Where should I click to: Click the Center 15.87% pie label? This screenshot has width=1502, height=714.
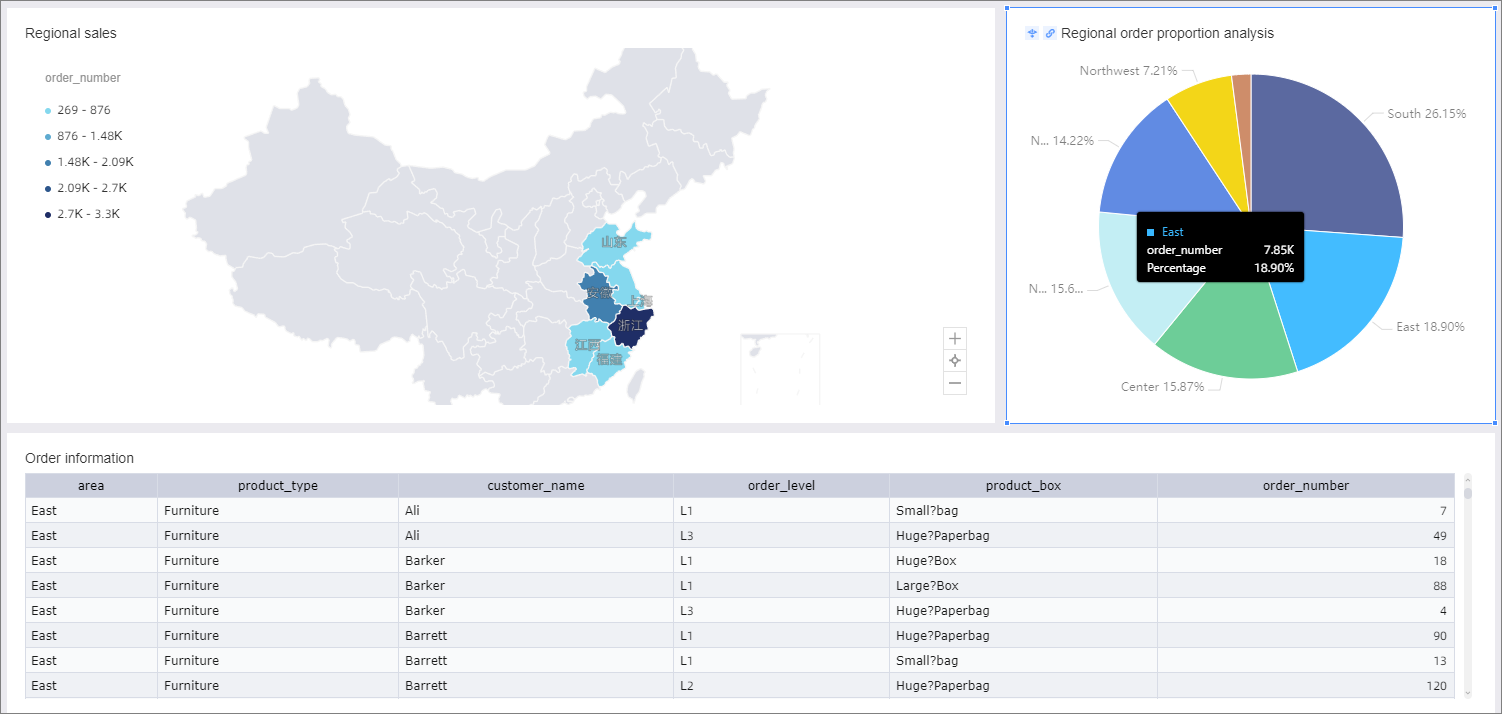point(1162,387)
